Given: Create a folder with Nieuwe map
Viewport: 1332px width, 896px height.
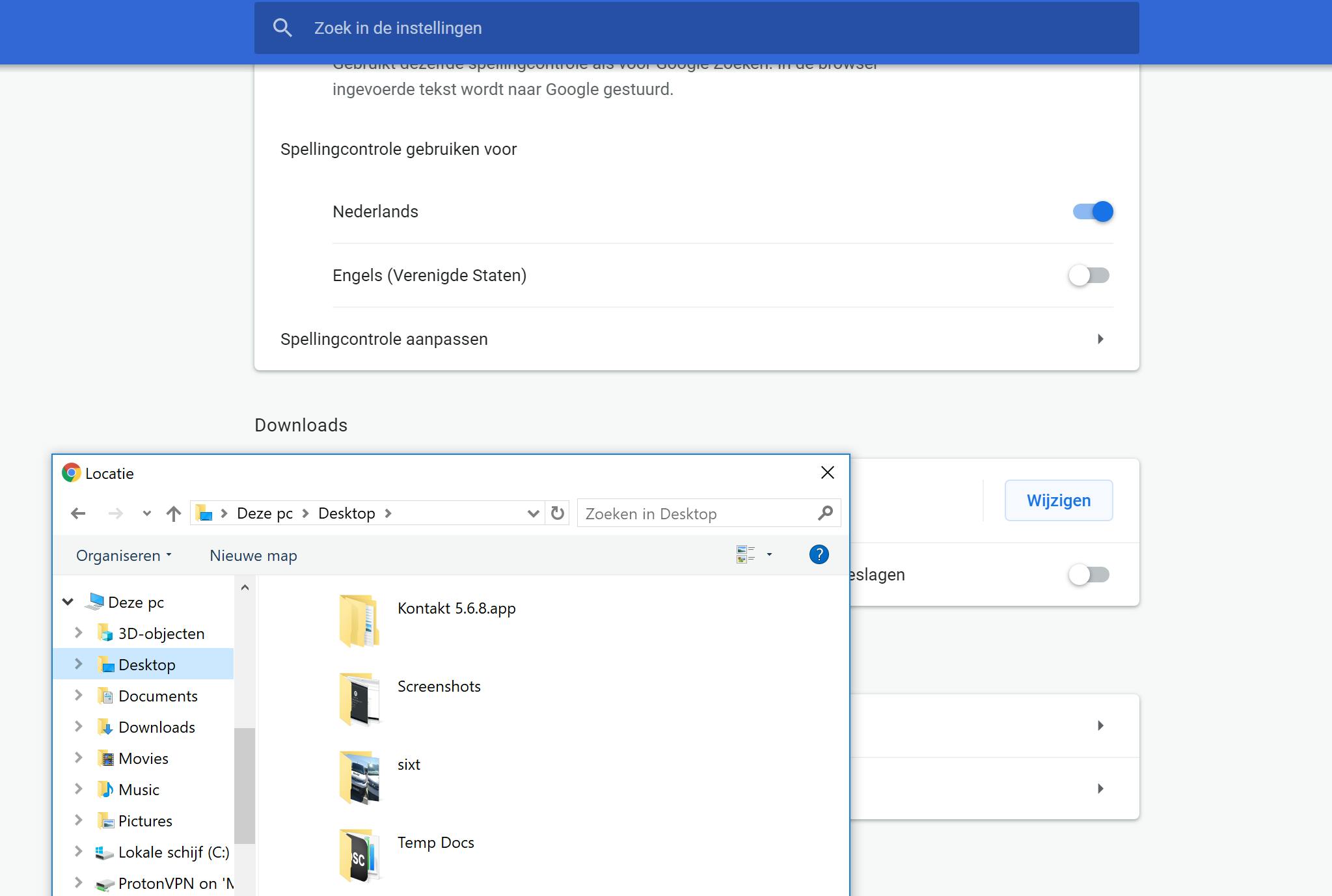Looking at the screenshot, I should coord(253,556).
